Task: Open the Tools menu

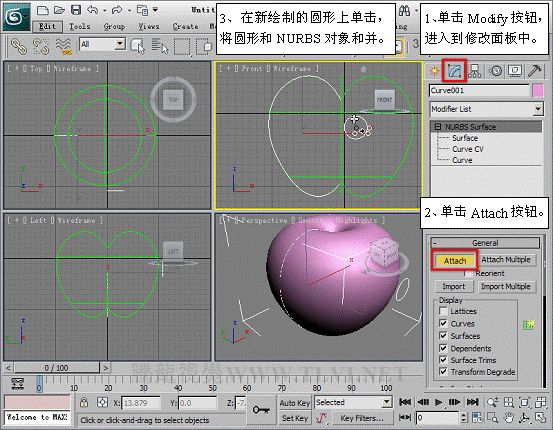Action: 79,26
